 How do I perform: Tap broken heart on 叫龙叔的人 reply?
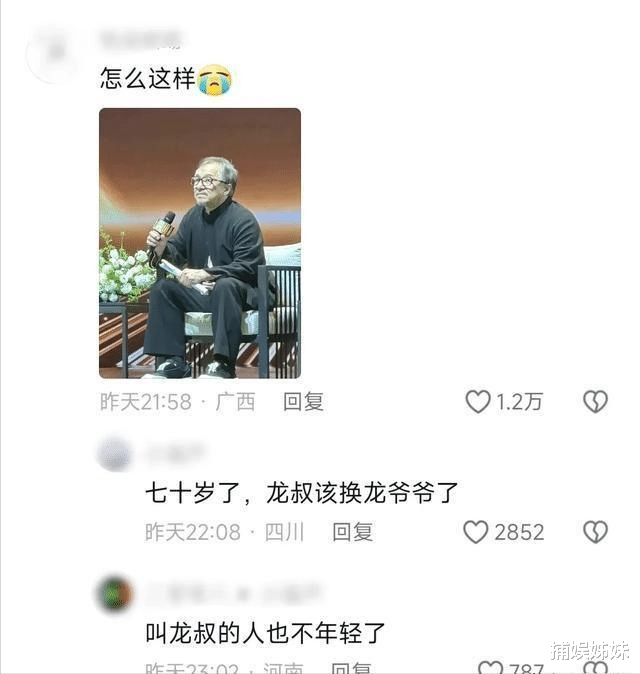click(x=596, y=668)
